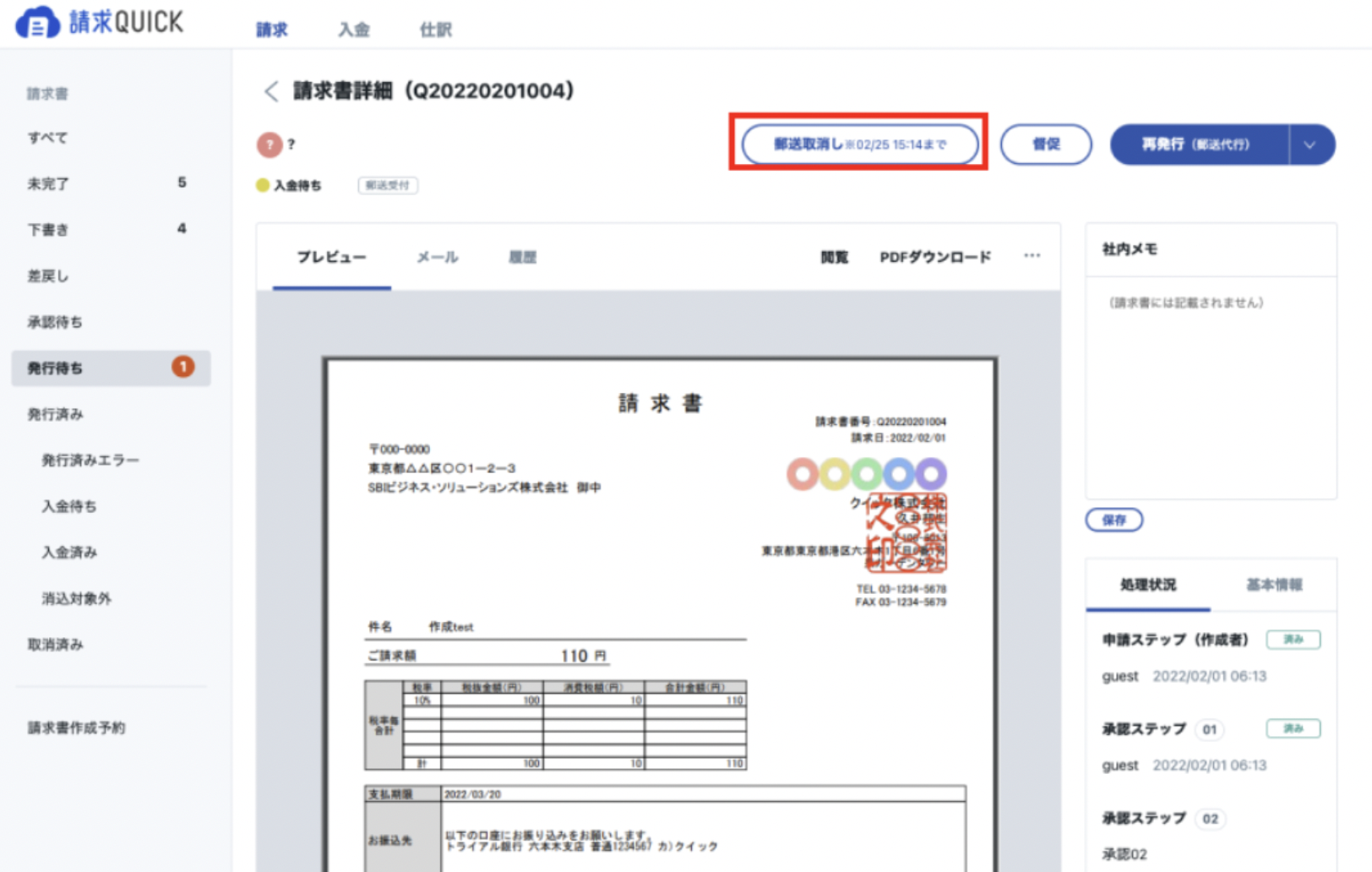Select 発行待ち in the sidebar
Screen dimensions: 1372x872
(111, 368)
